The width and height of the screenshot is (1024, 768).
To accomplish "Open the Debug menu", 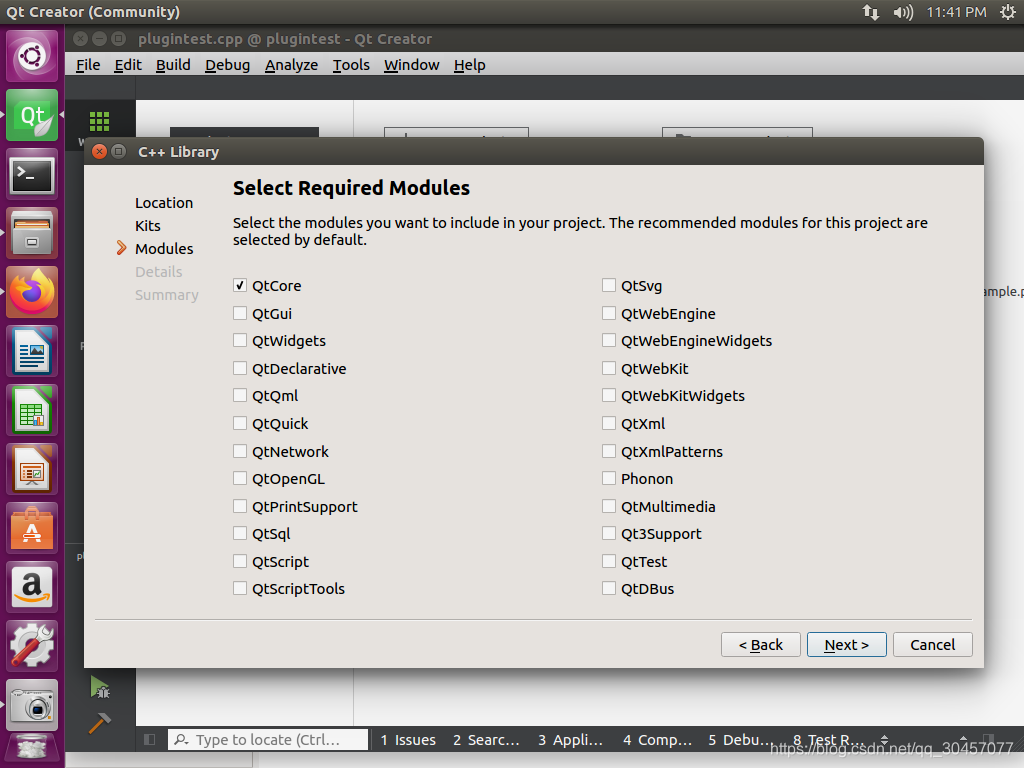I will pos(227,65).
